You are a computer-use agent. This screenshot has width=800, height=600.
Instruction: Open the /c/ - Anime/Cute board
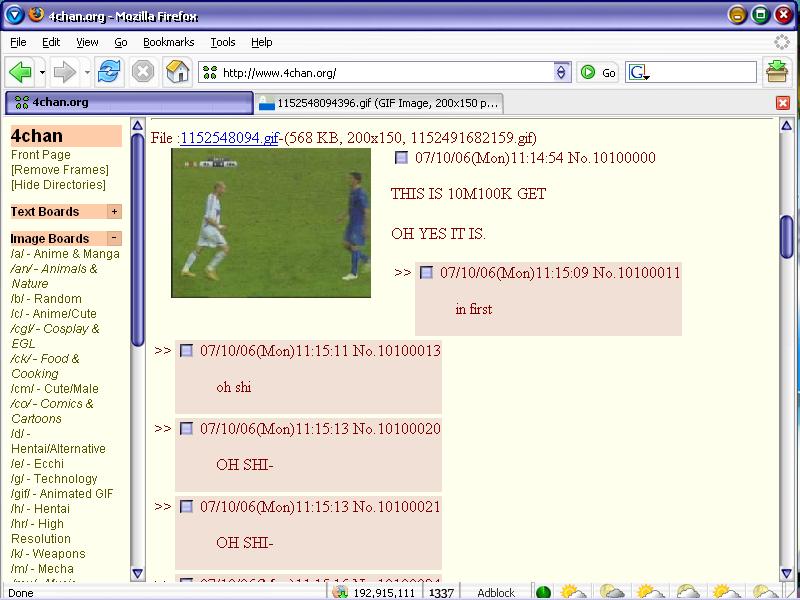[x=54, y=314]
